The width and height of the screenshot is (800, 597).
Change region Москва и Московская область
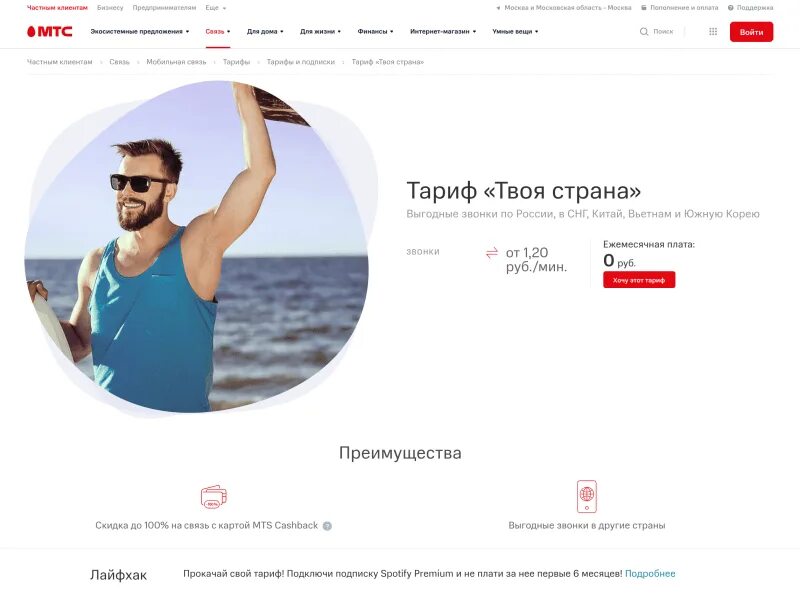coord(564,8)
